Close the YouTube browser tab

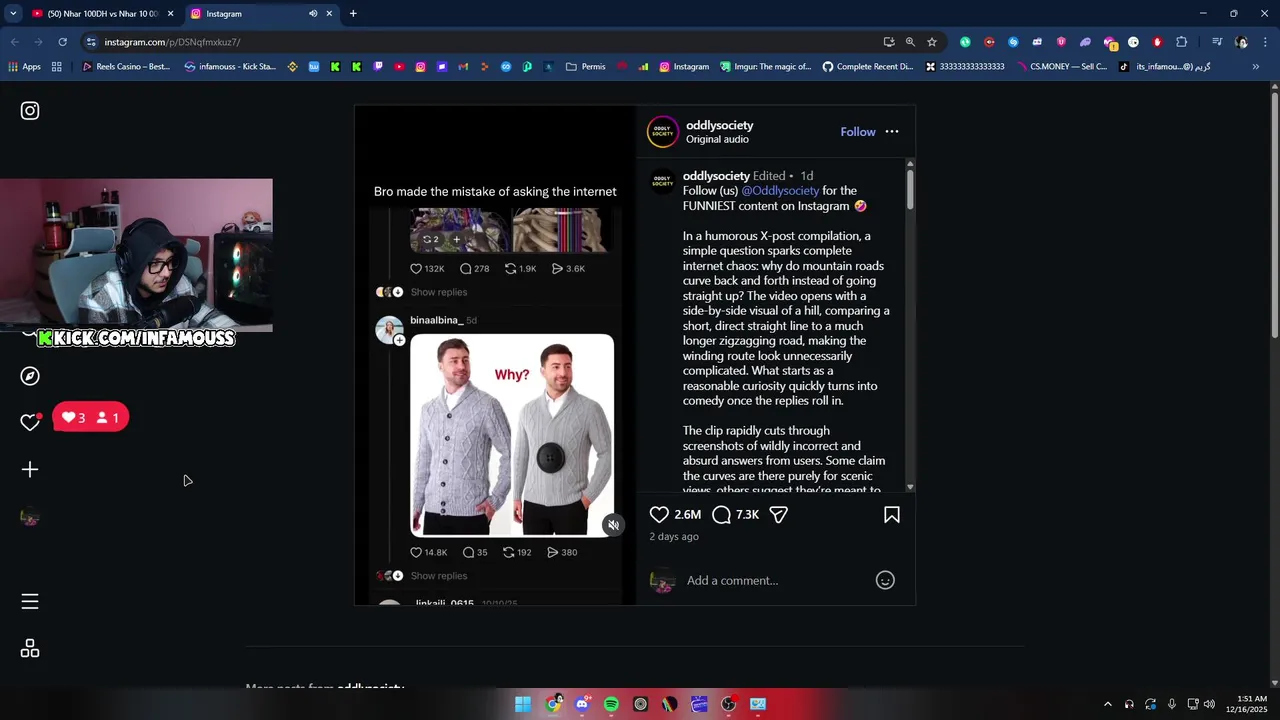170,14
